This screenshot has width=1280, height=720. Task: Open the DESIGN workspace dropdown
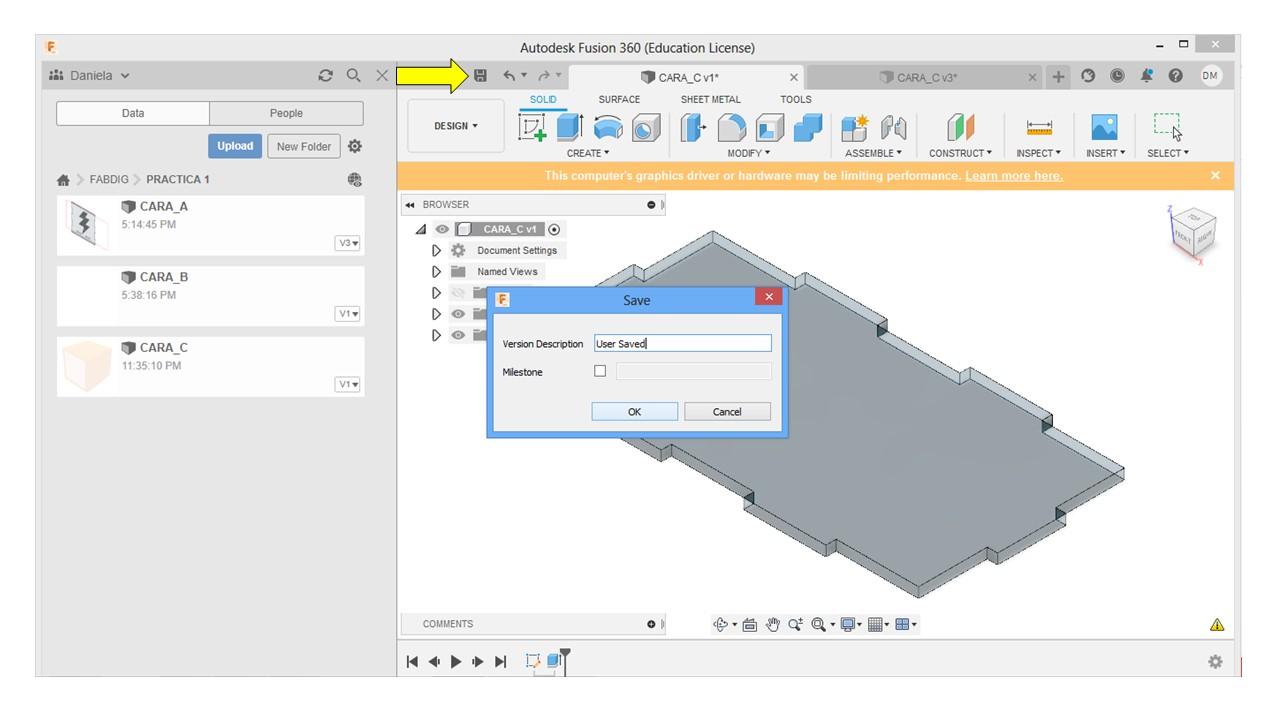[456, 126]
